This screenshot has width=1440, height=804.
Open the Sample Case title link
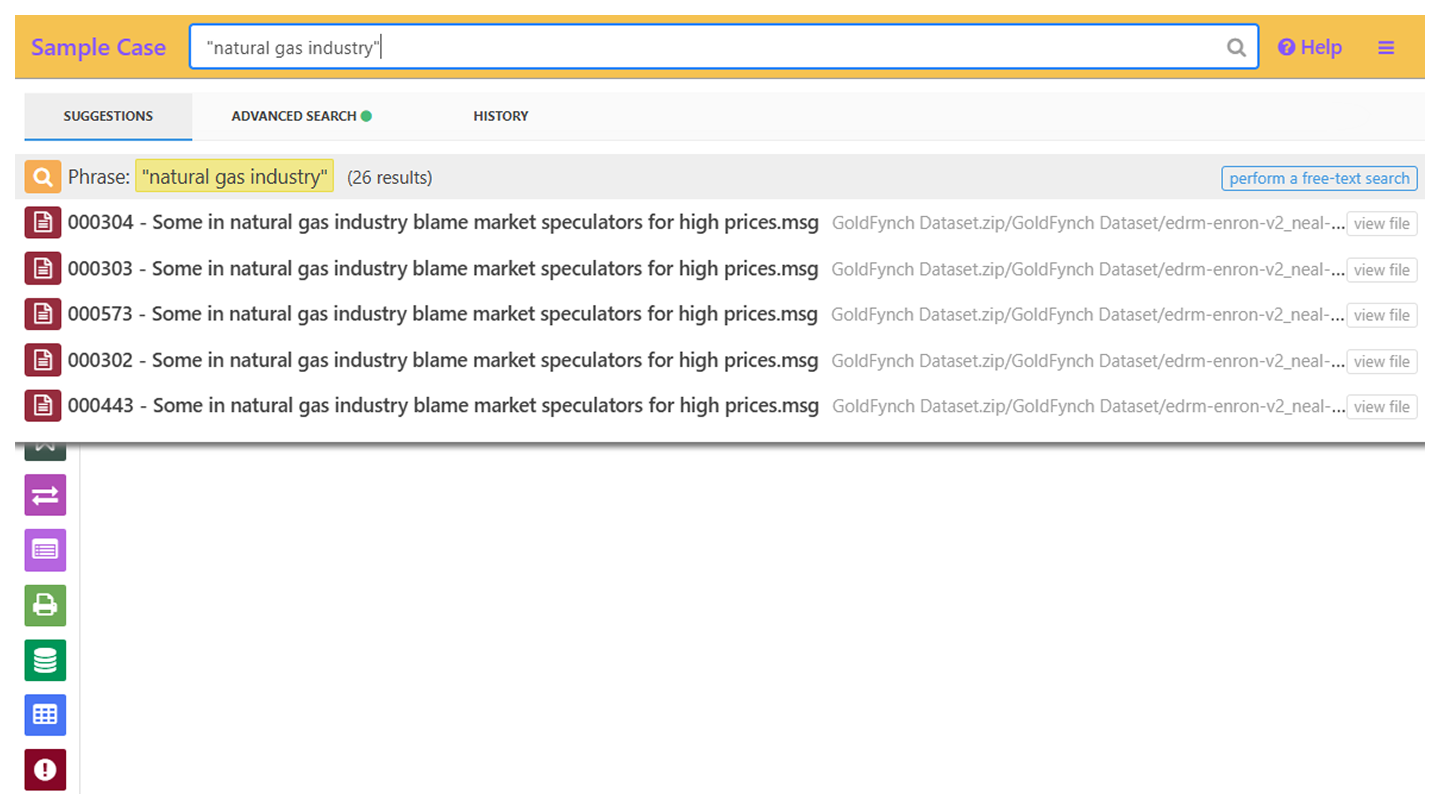pos(98,47)
